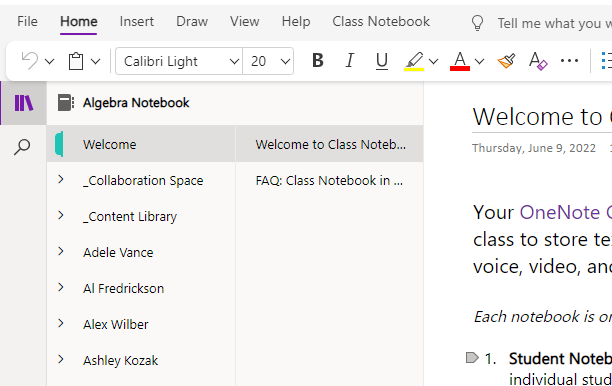Expand the Al Fredrickson section group
Viewport: 612px width, 386px height.
click(x=61, y=288)
